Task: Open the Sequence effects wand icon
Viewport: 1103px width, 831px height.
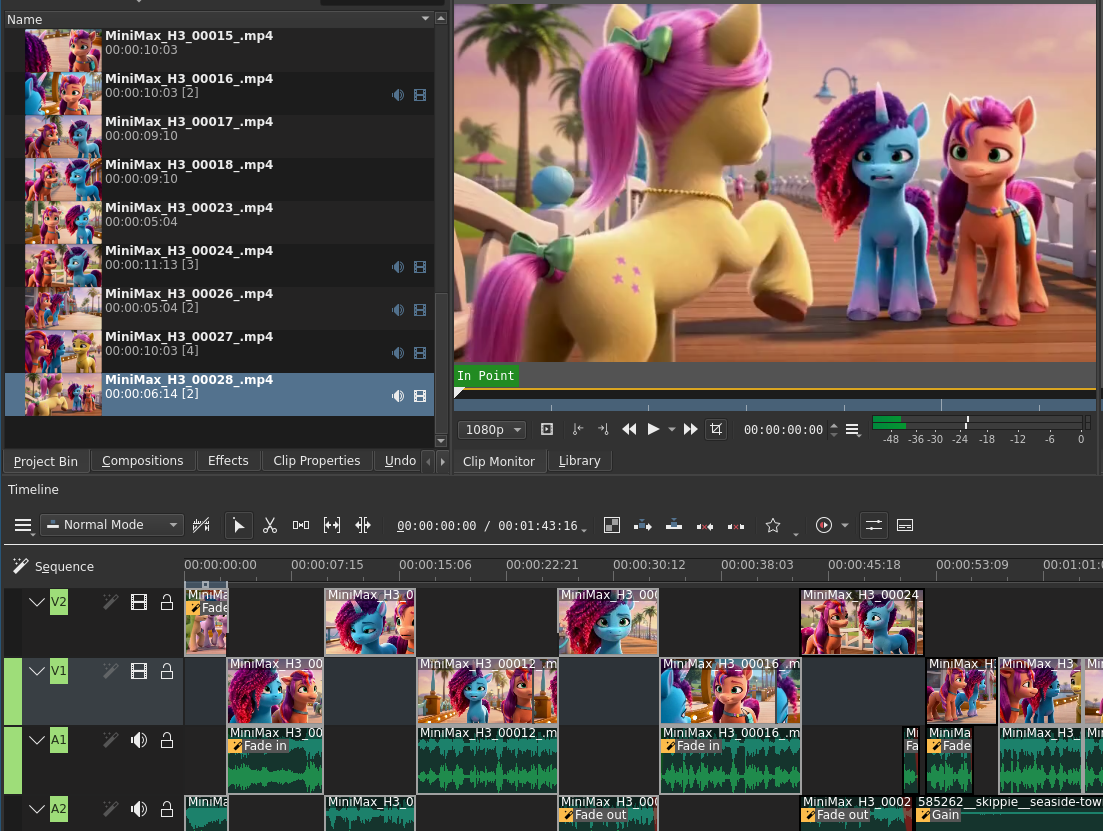Action: 20,566
